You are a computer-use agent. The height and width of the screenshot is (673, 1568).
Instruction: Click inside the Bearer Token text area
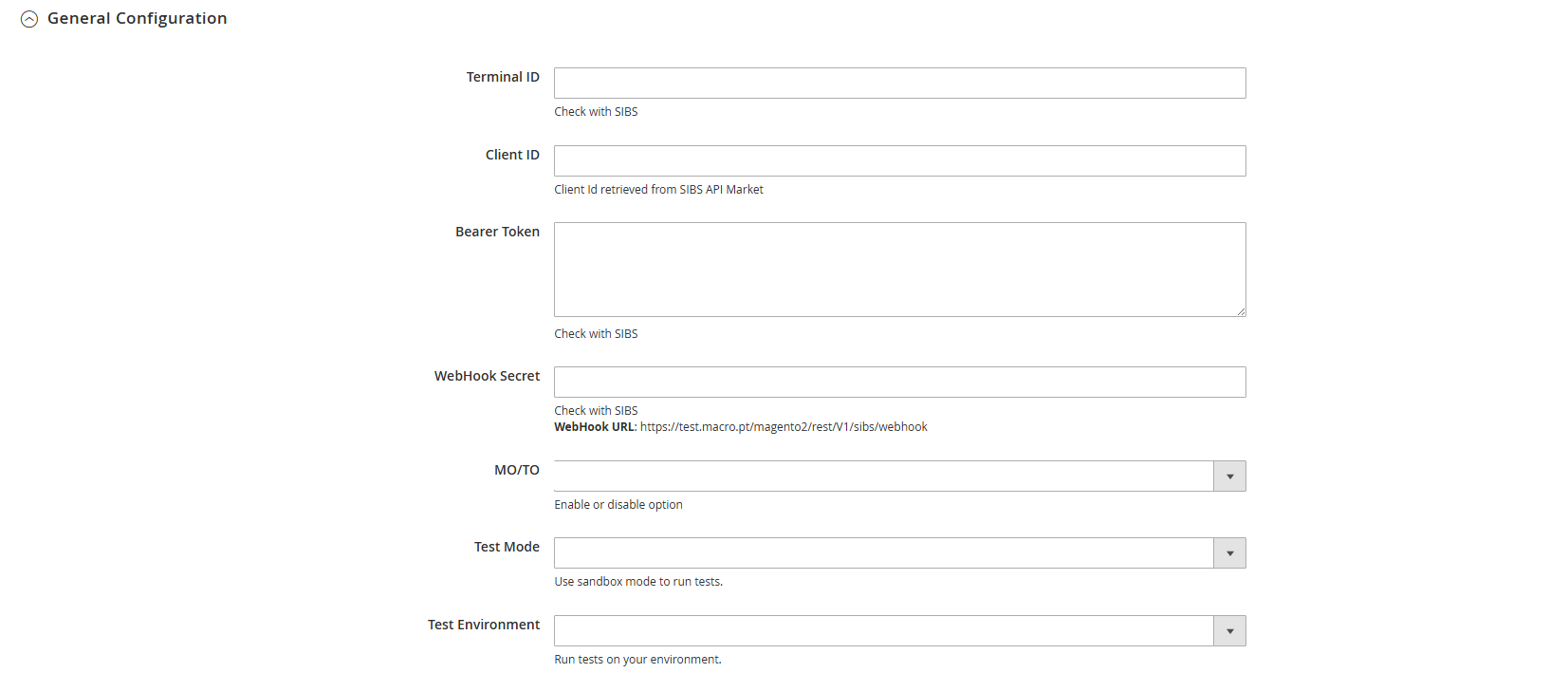(x=899, y=270)
